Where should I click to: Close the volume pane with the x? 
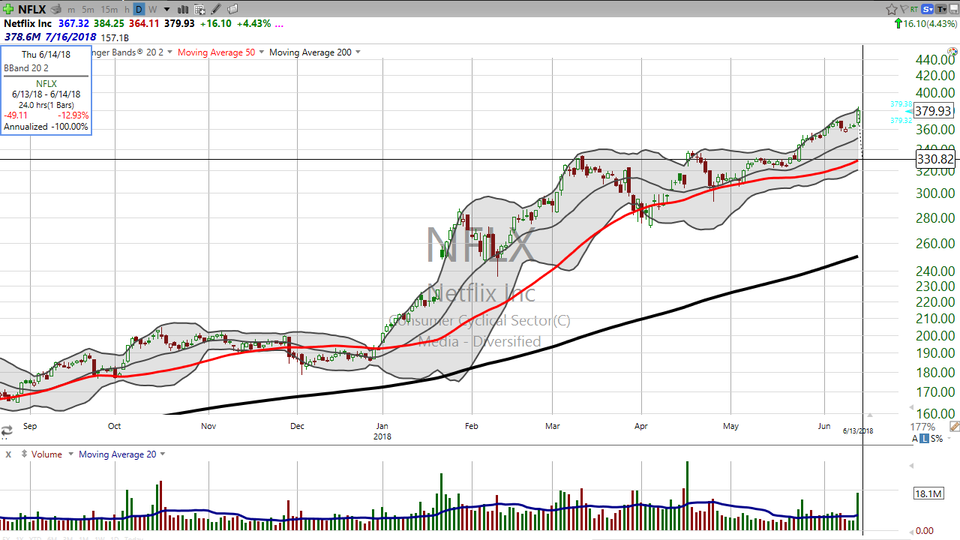[x=8, y=454]
